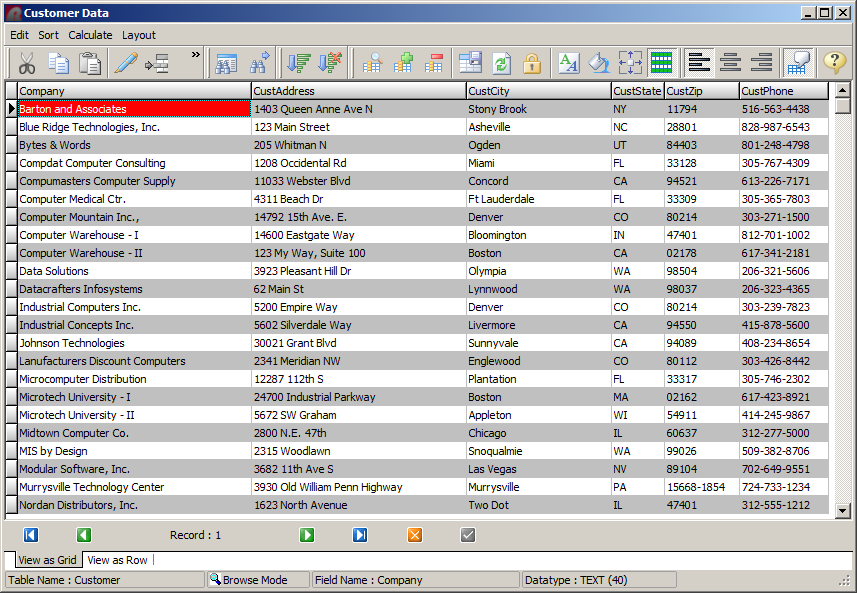This screenshot has height=593, width=857.
Task: Open help with question mark icon
Action: click(x=834, y=63)
